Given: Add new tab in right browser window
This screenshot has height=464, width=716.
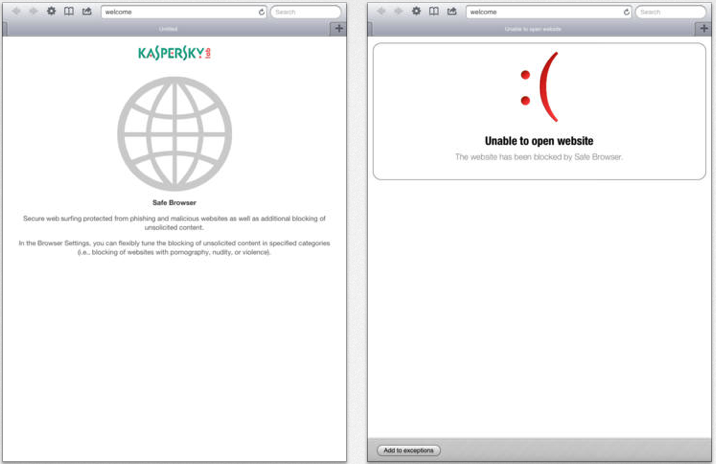Looking at the screenshot, I should pos(704,28).
